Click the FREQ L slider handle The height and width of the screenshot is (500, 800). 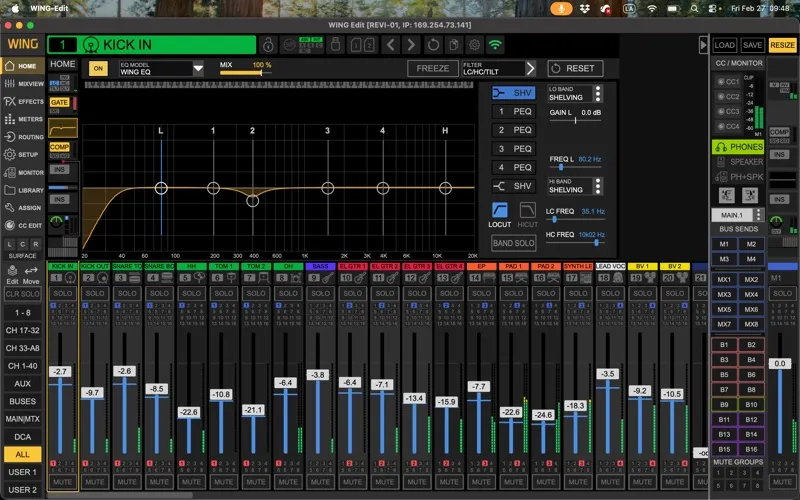561,167
